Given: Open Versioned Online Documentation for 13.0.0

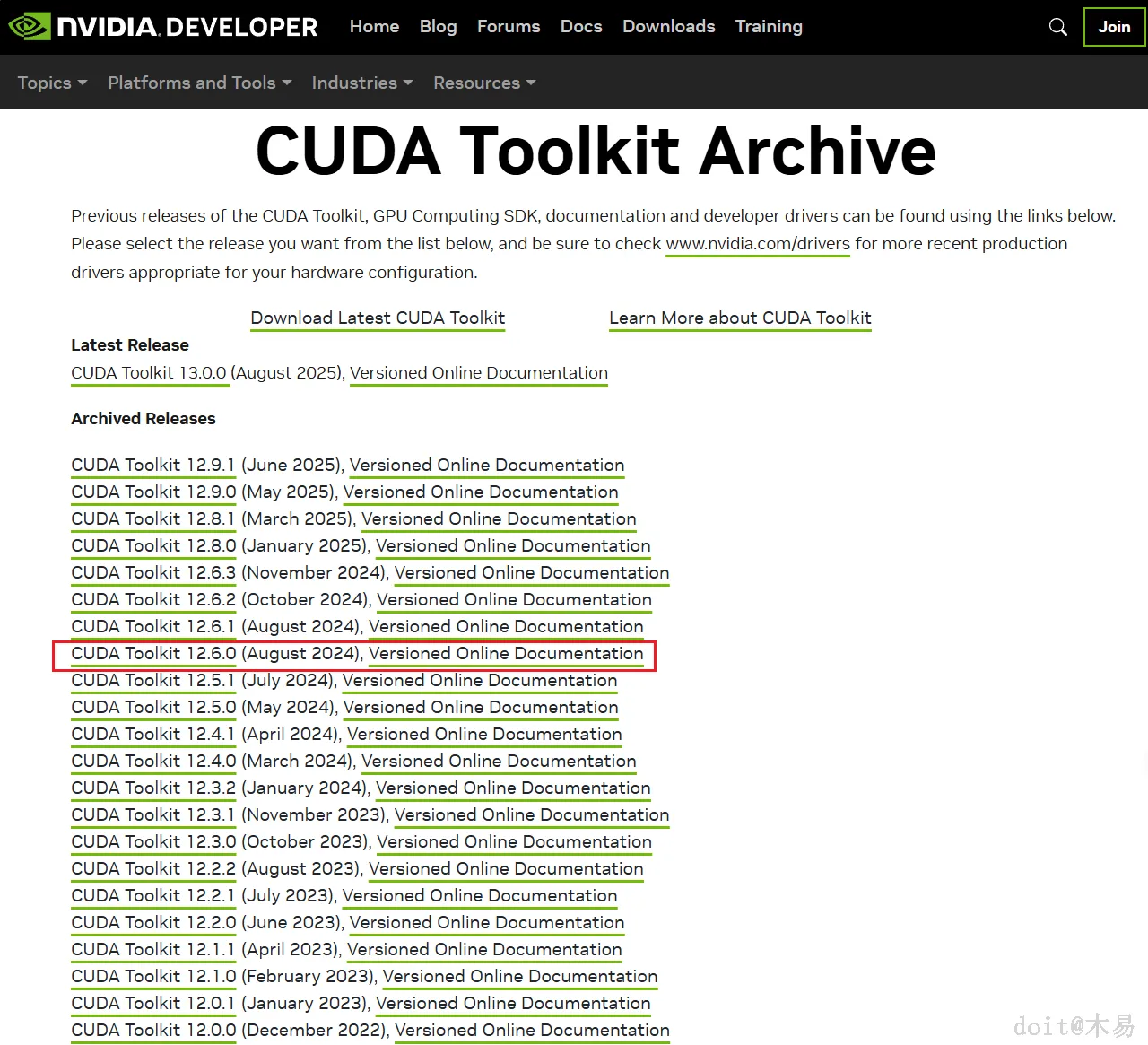Looking at the screenshot, I should pyautogui.click(x=479, y=373).
